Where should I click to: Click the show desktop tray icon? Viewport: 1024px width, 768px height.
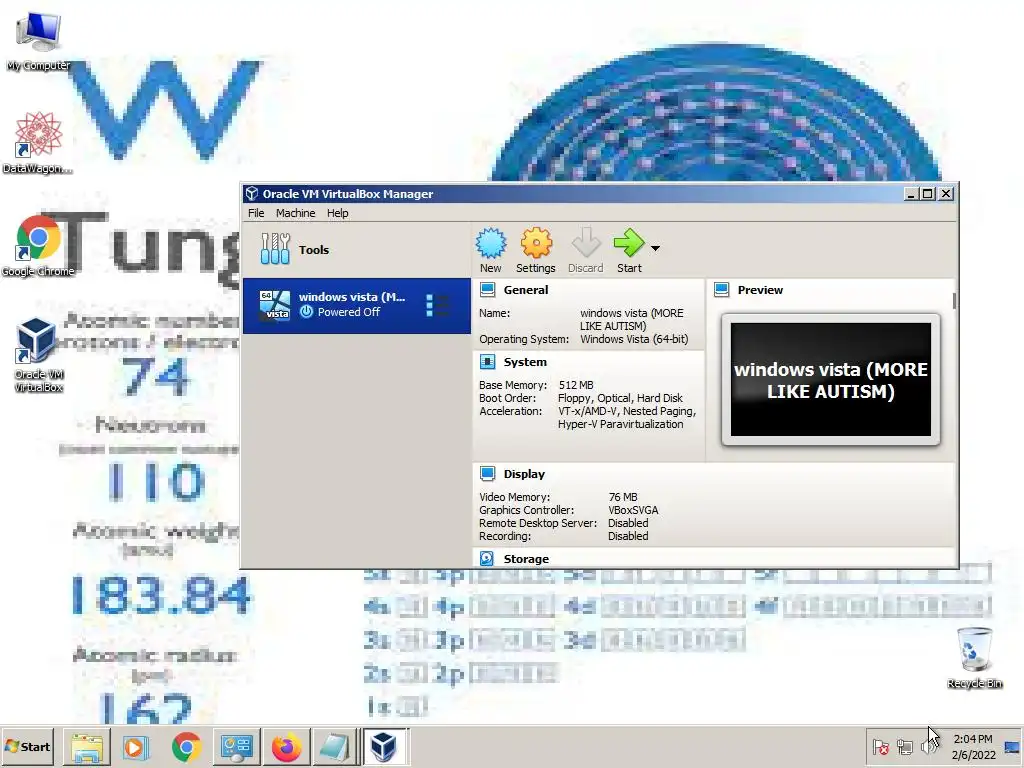click(x=1012, y=746)
